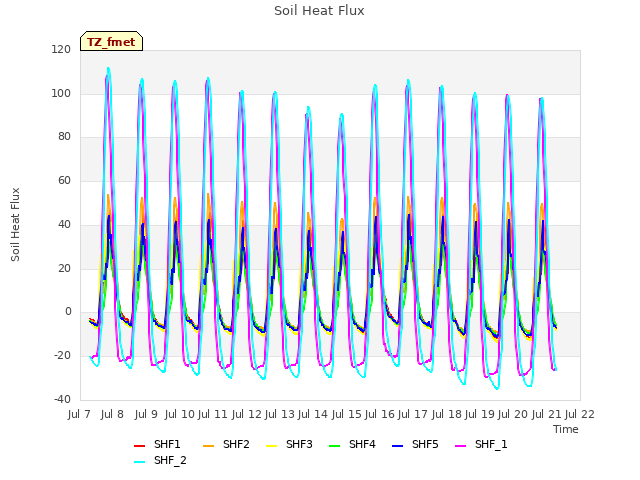Screen dimensions: 640x480
Task: Click the orange SHF2 legend swatch
Action: (x=209, y=446)
